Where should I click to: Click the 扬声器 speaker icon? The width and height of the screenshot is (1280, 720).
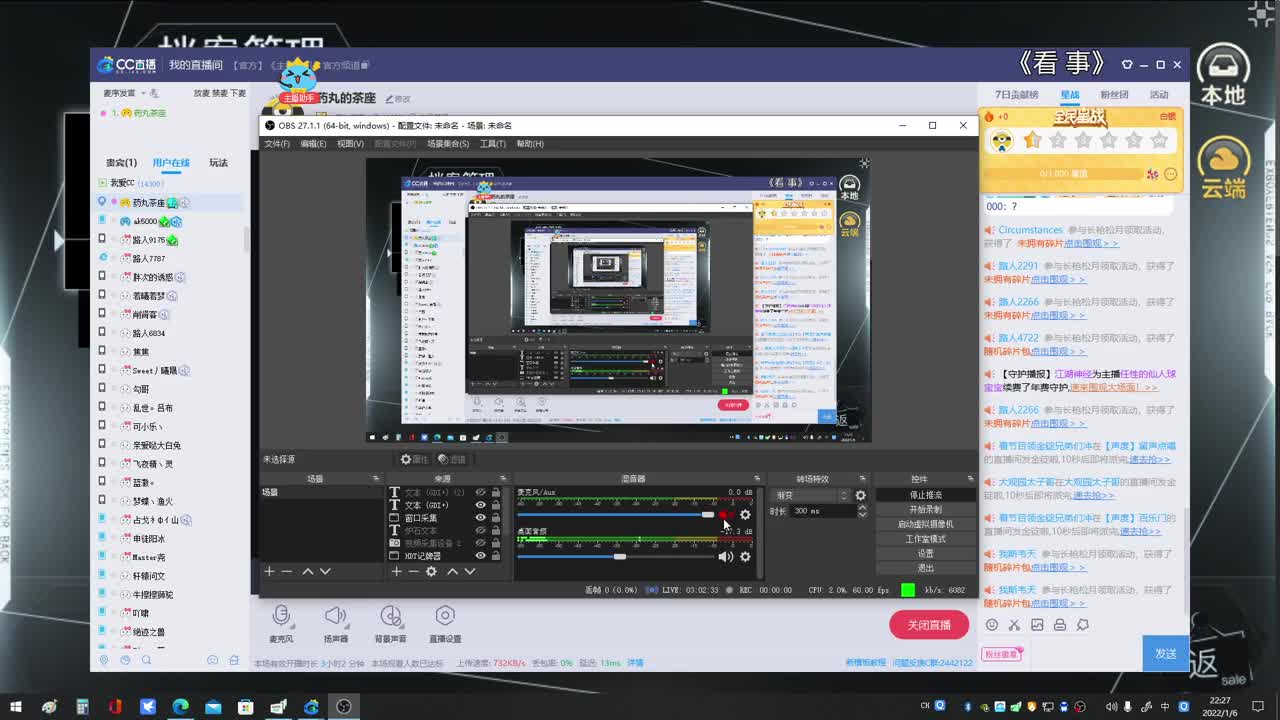[x=335, y=616]
